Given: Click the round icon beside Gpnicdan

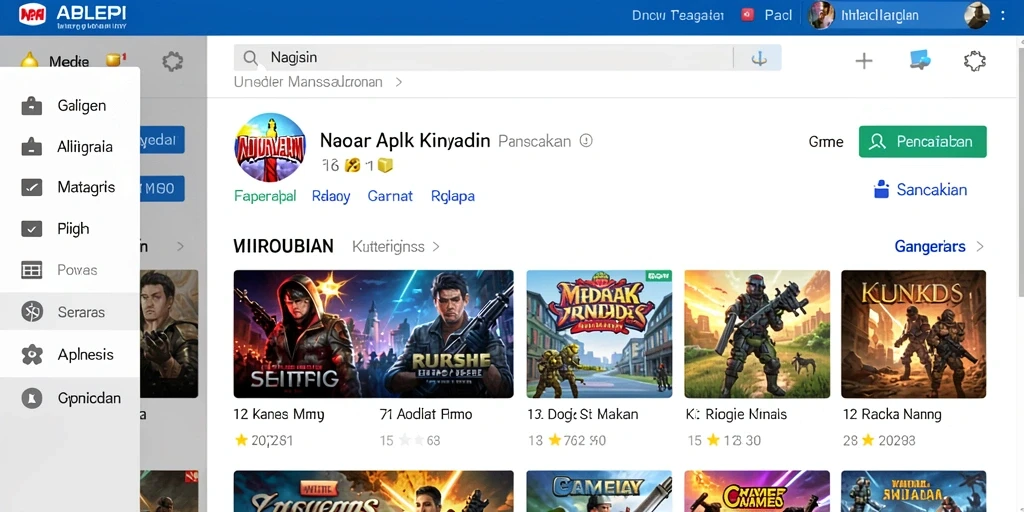Looking at the screenshot, I should coord(31,397).
